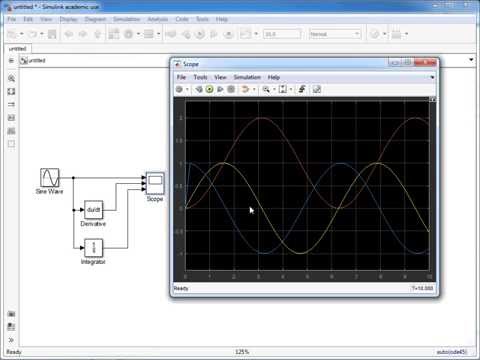The width and height of the screenshot is (480, 360).
Task: Select the Sine Wave block
Action: pyautogui.click(x=50, y=177)
